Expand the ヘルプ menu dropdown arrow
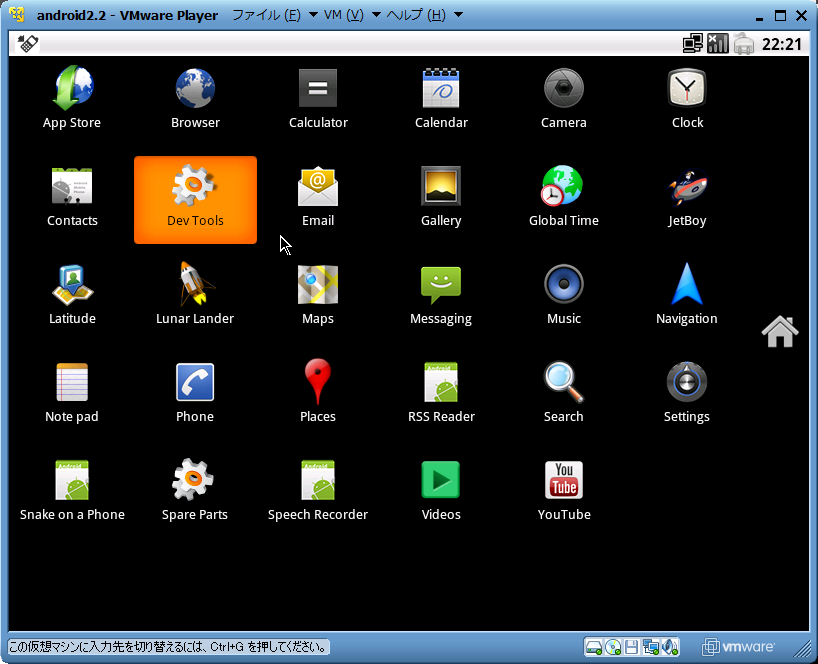Viewport: 818px width, 664px height. tap(459, 15)
